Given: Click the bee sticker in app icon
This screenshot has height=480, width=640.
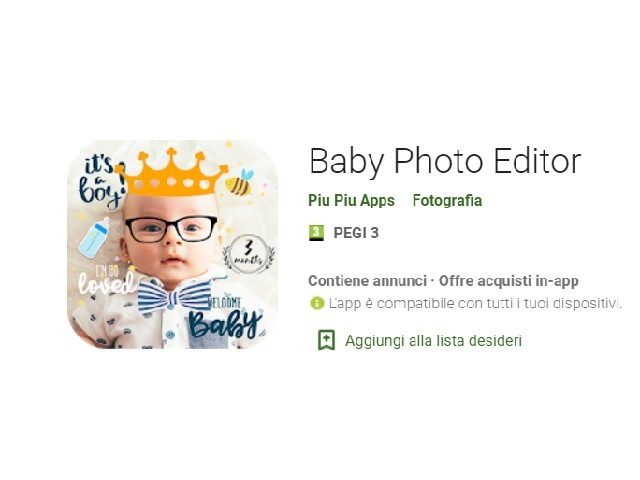Looking at the screenshot, I should click(x=240, y=182).
